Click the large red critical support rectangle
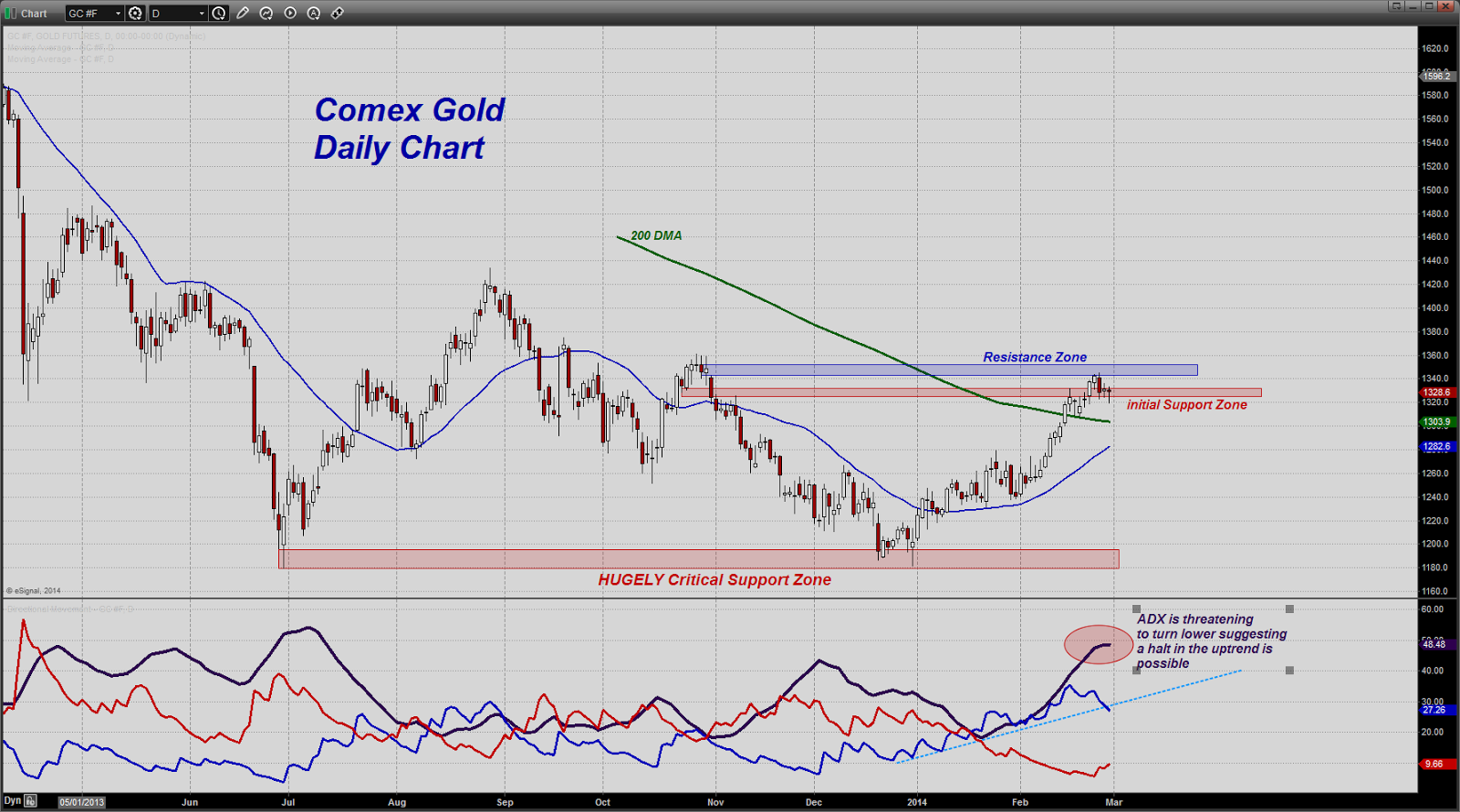Screen dimensions: 1460x812 699,558
